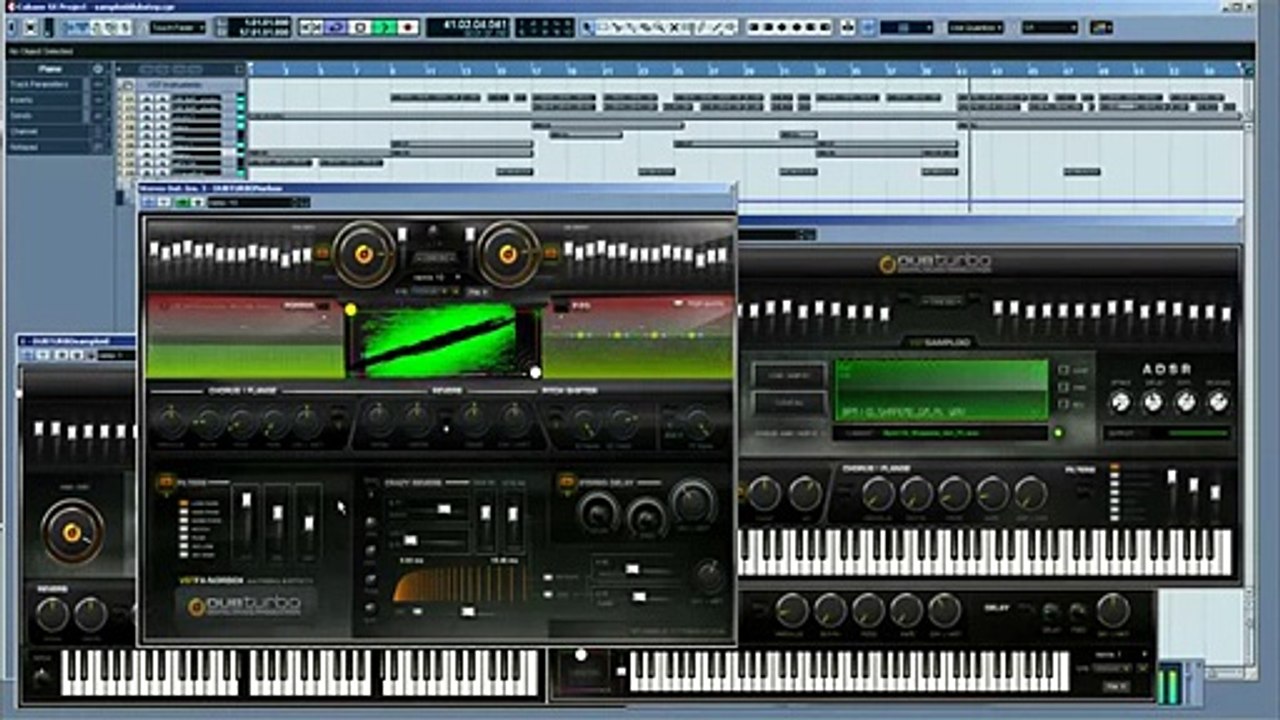Click first Reverb knob in left DubTurbo window
1280x720 pixels.
tap(52, 615)
